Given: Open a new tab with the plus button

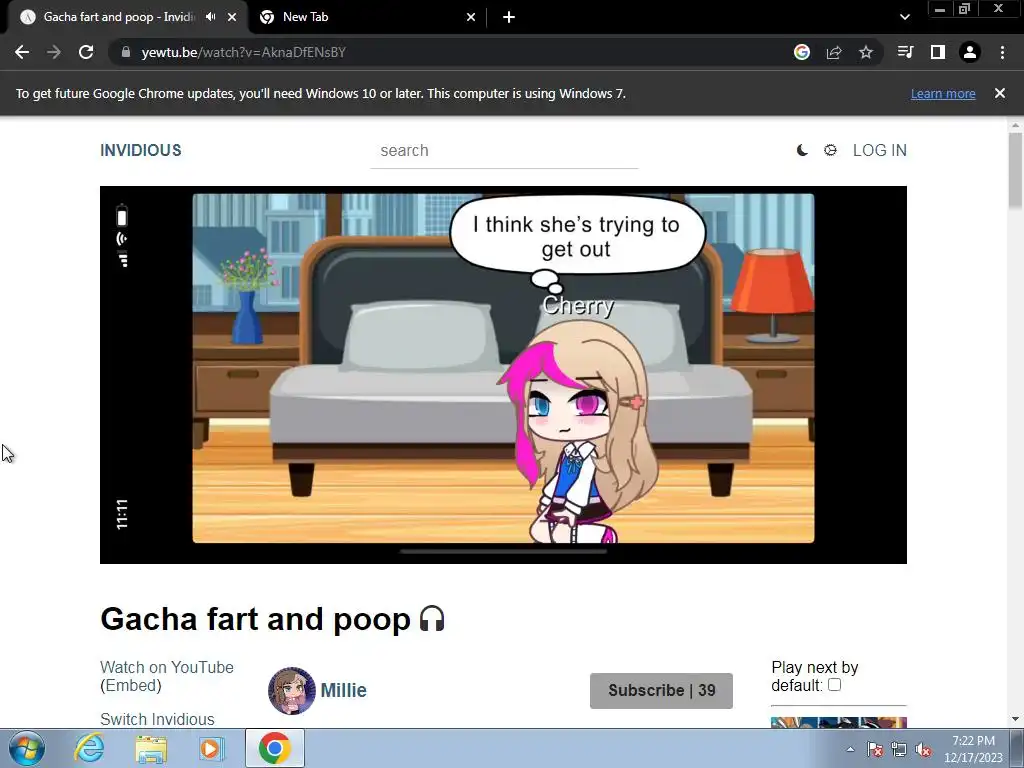Looking at the screenshot, I should pyautogui.click(x=509, y=17).
